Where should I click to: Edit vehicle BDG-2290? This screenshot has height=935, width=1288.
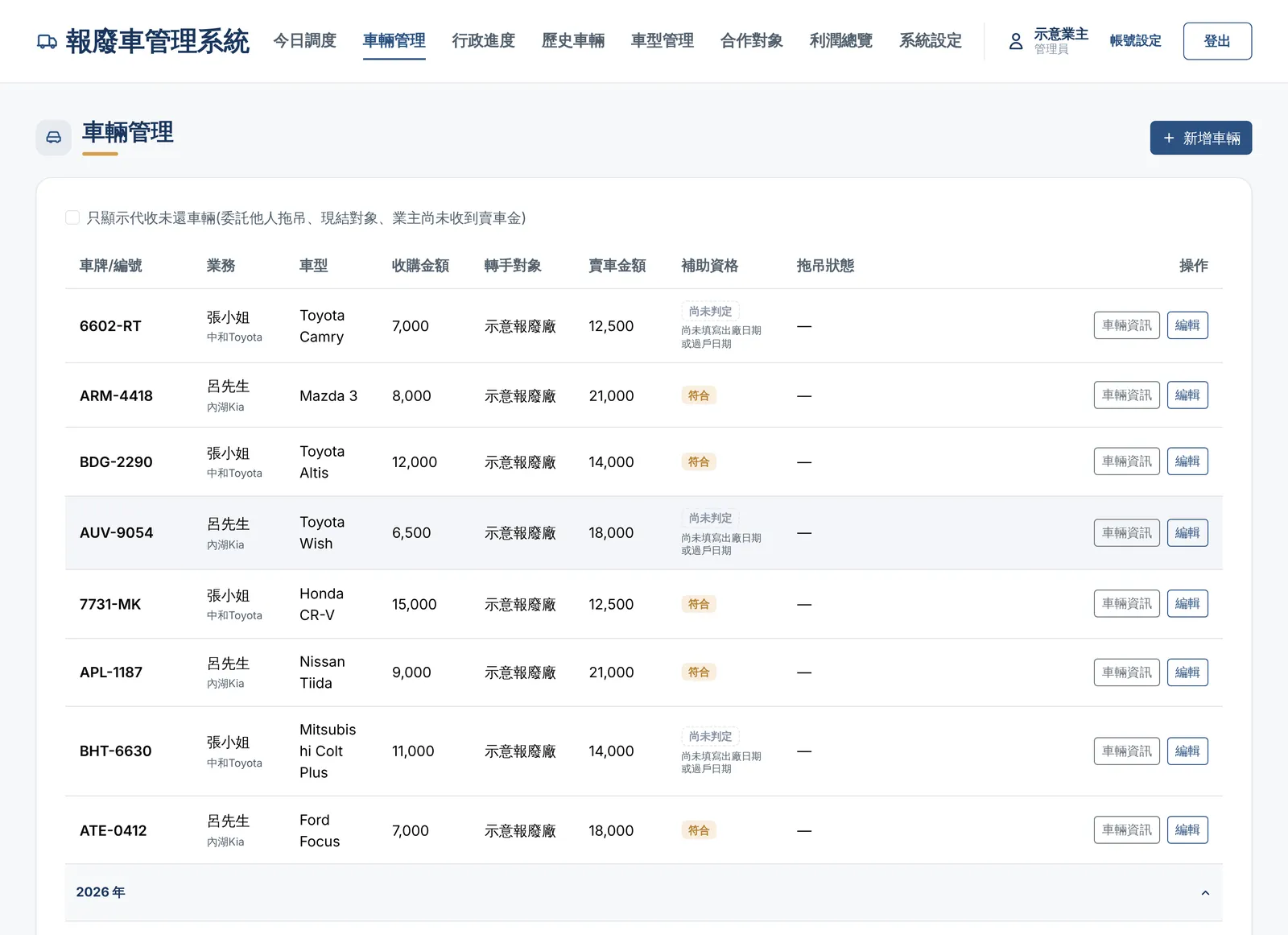[x=1187, y=461]
